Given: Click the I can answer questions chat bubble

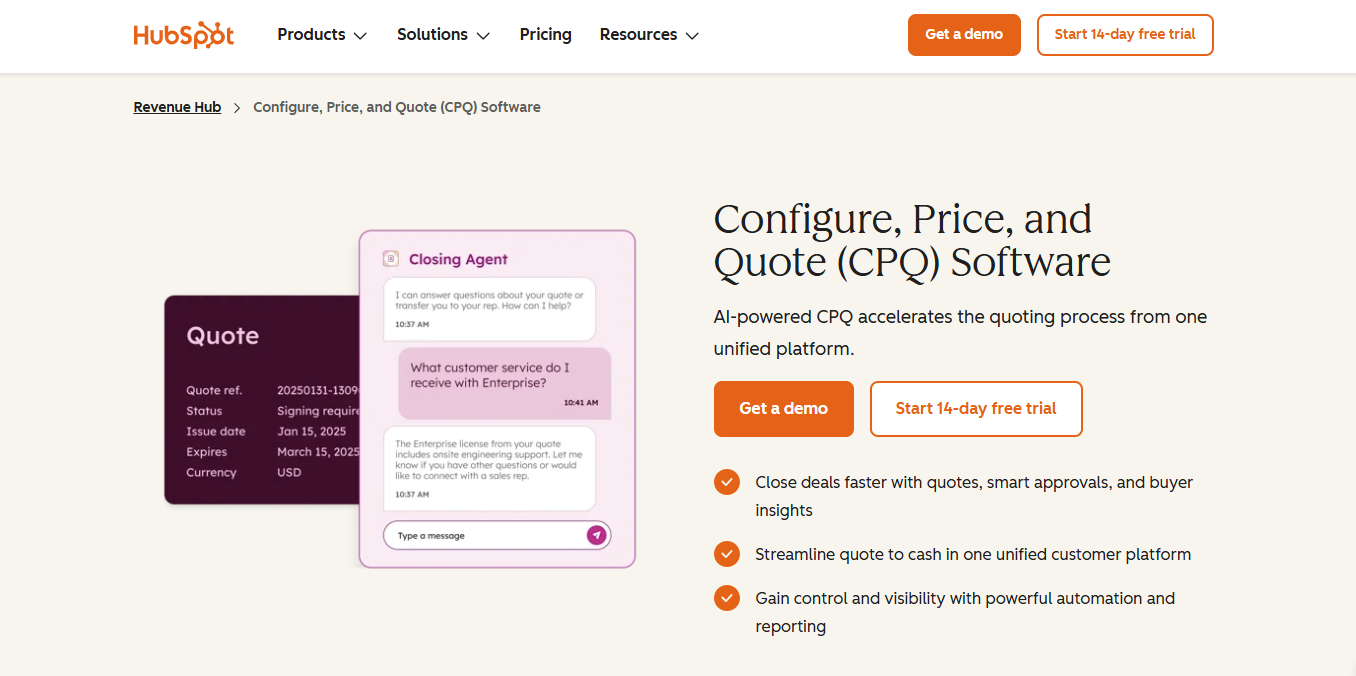Looking at the screenshot, I should point(489,309).
